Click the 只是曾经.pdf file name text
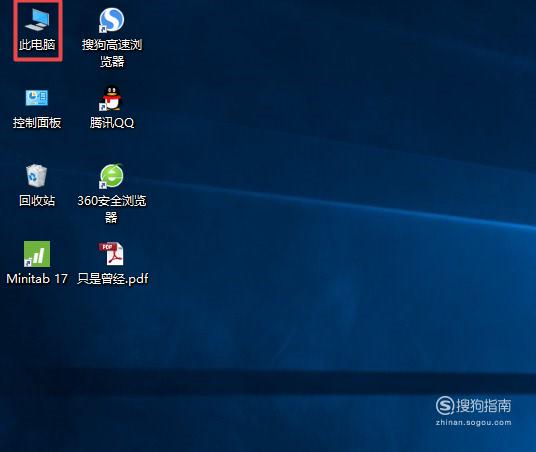 pyautogui.click(x=112, y=279)
